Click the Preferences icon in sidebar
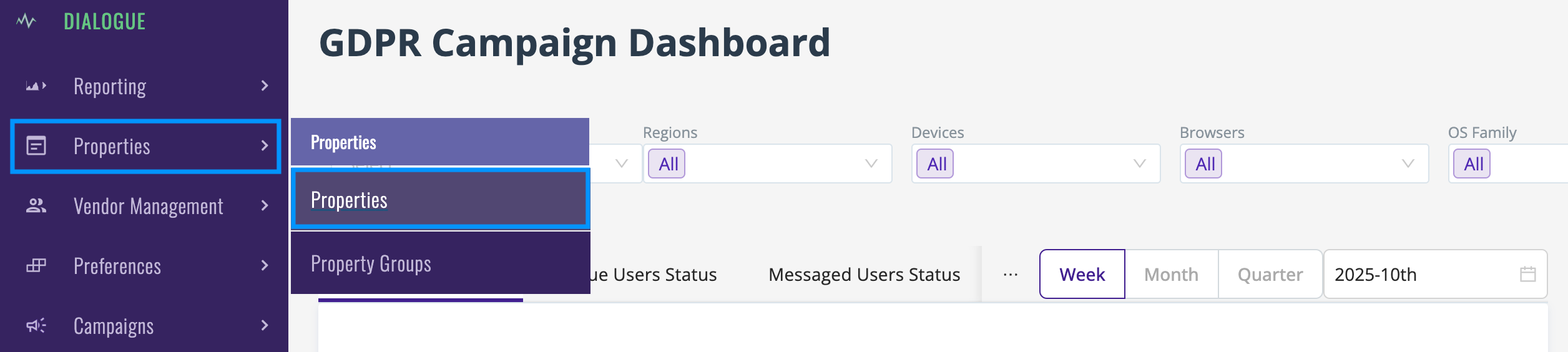The width and height of the screenshot is (1568, 352). coord(36,266)
